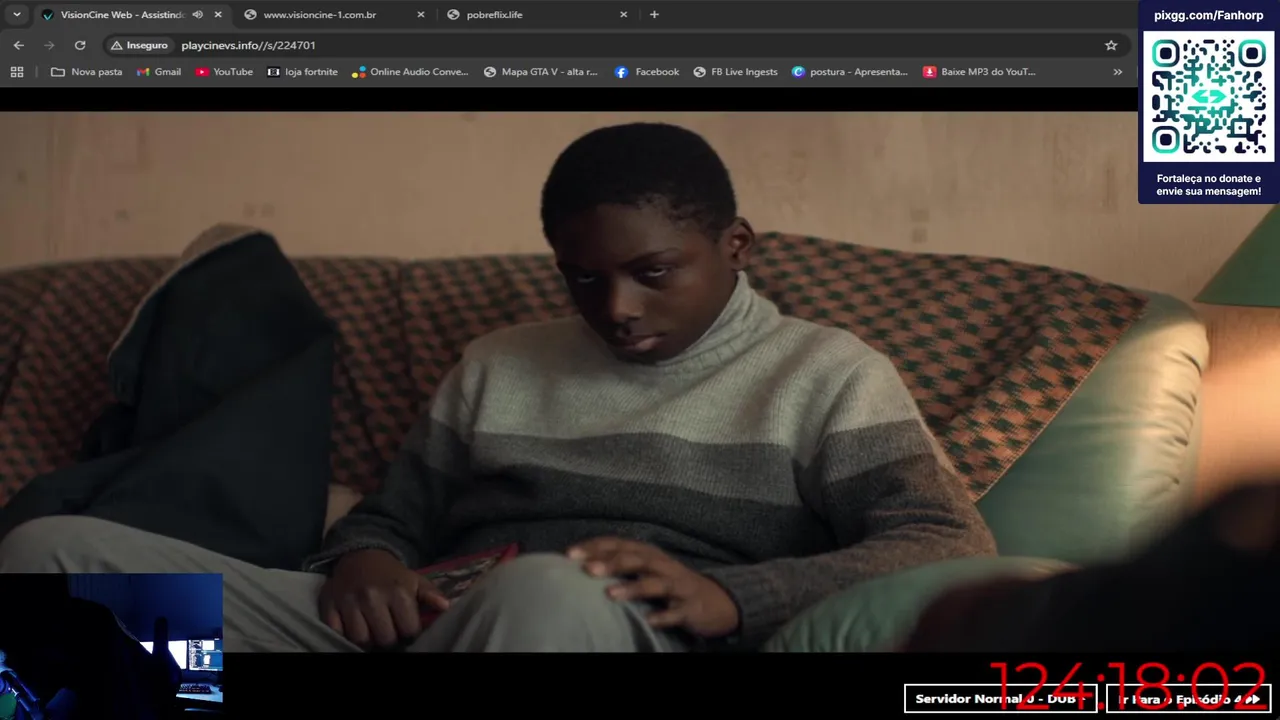The height and width of the screenshot is (720, 1280).
Task: Open the Nova pasta bookmark folder
Action: (86, 72)
